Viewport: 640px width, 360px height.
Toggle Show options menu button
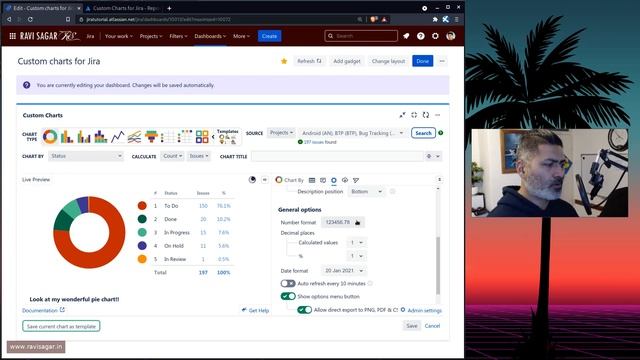288,296
